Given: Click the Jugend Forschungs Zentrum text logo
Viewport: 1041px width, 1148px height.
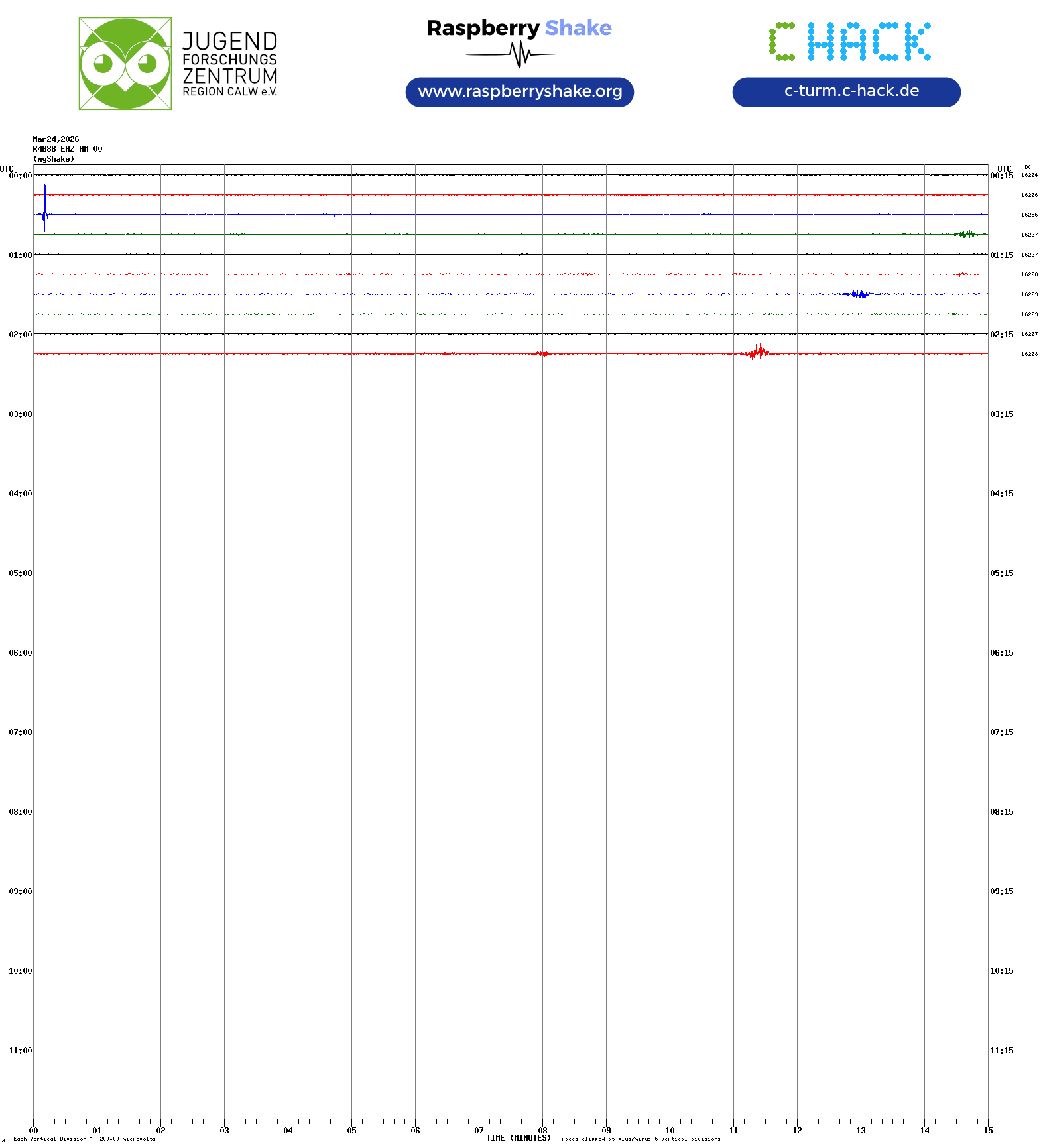Looking at the screenshot, I should pos(229,64).
